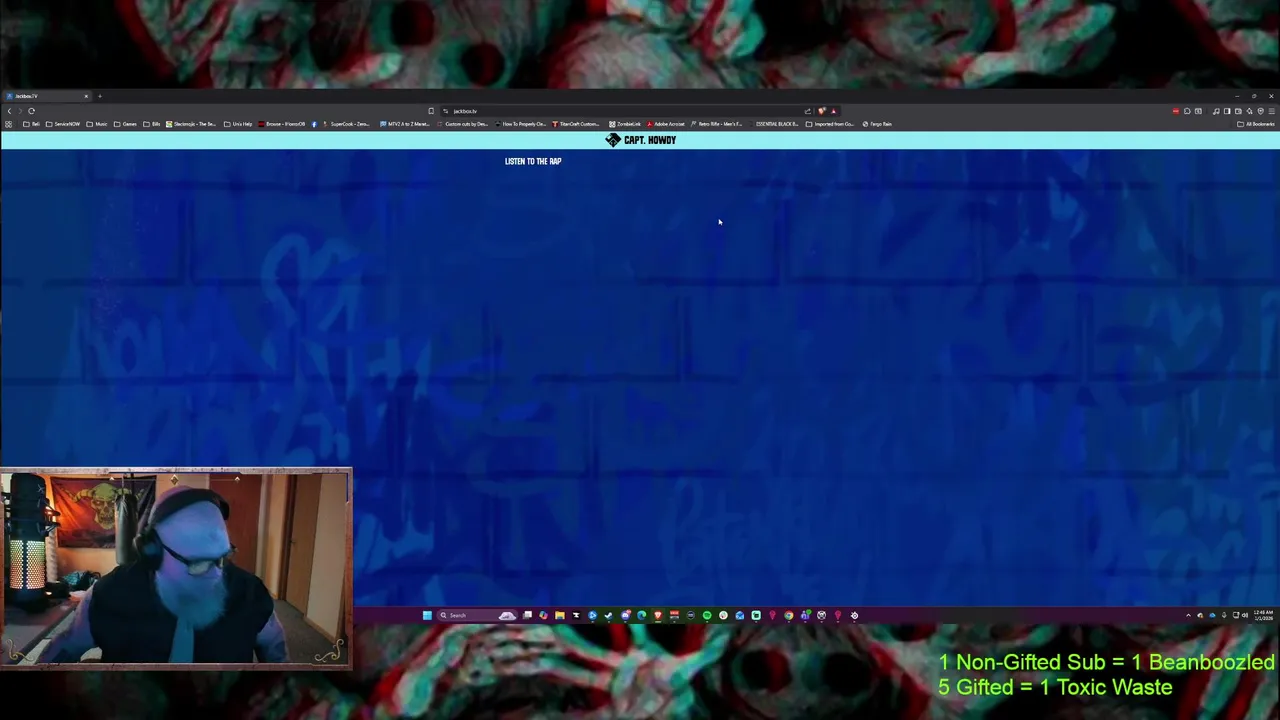Image resolution: width=1280 pixels, height=720 pixels.
Task: Bookmark this page via bookmark icon
Action: coord(431,111)
